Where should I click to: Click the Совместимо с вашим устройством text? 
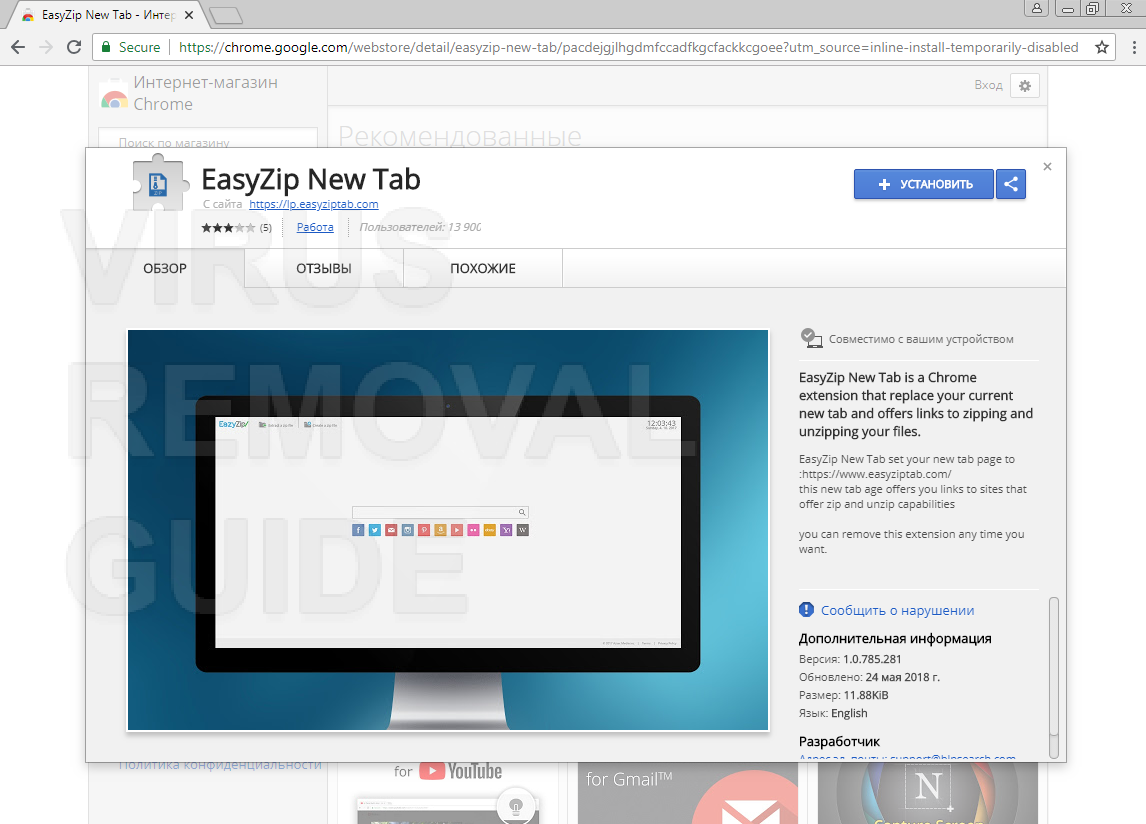[x=921, y=339]
